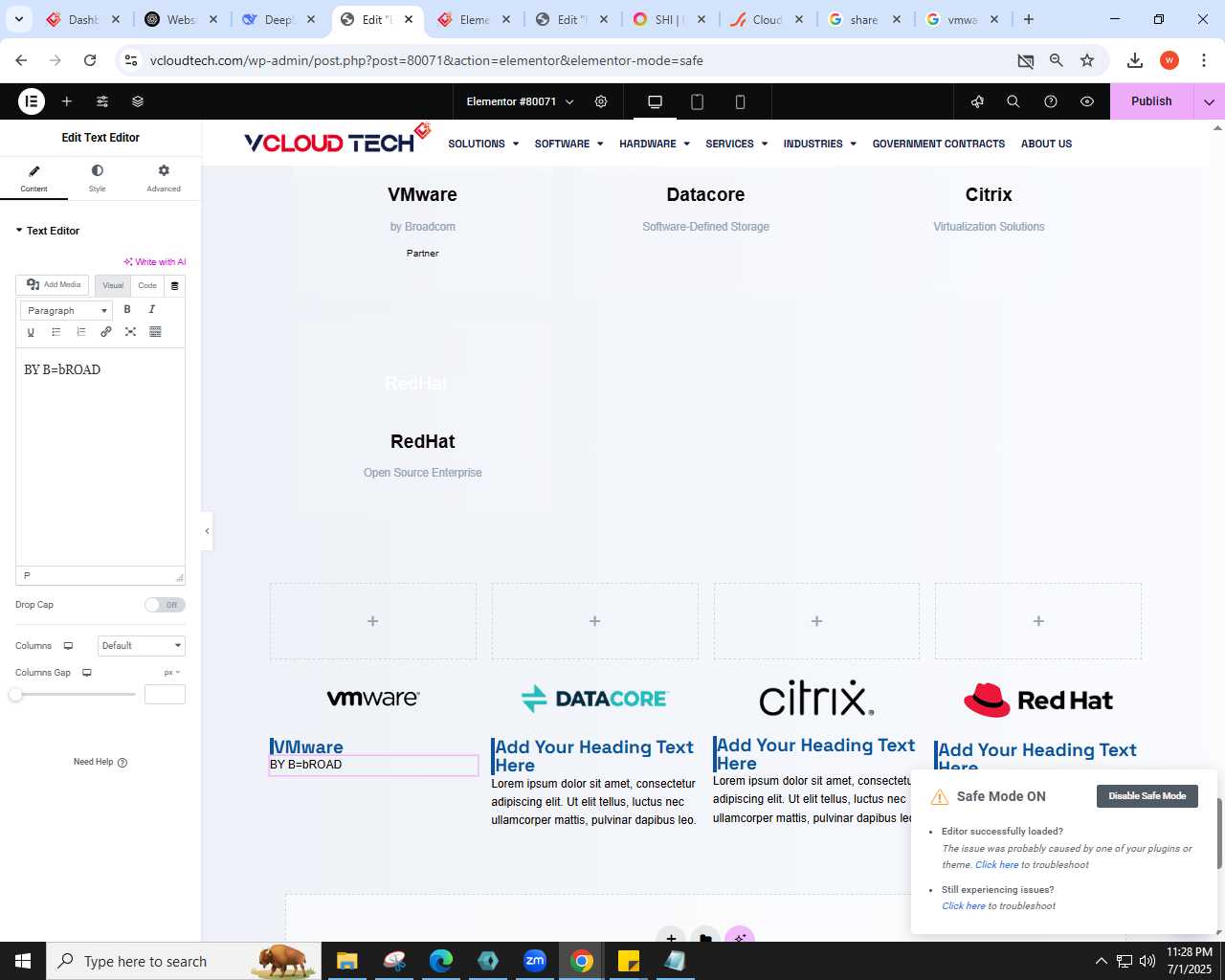Expand the Publish options arrow
This screenshot has width=1225, height=980.
pyautogui.click(x=1209, y=101)
